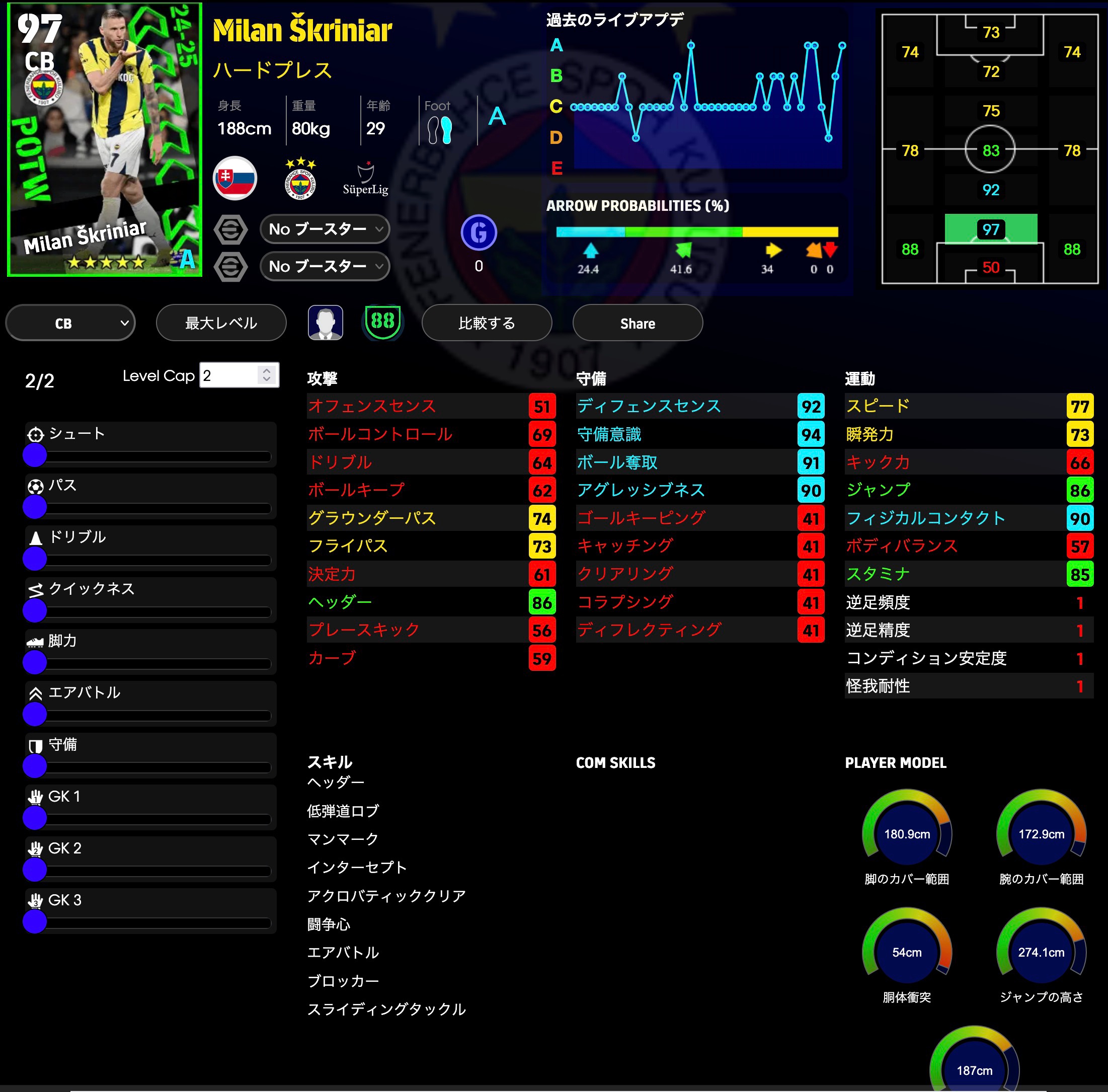Click the クイックネス slider handle
Screen dimensions: 1108x1092
(34, 611)
